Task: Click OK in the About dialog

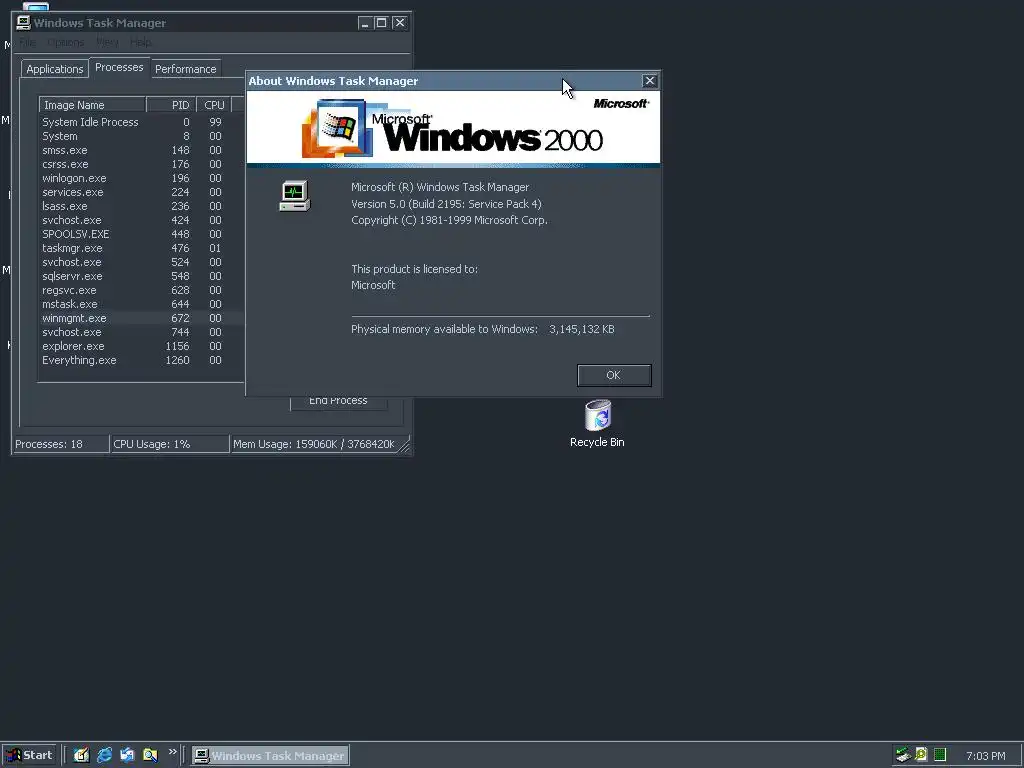Action: (614, 375)
